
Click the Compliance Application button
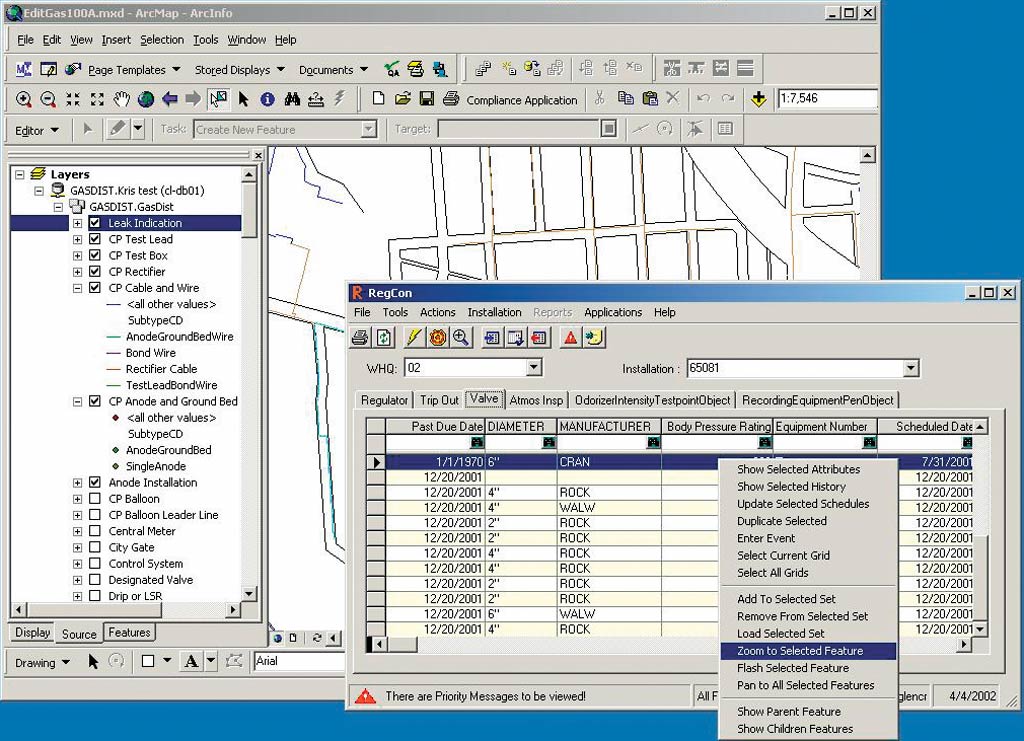[x=520, y=100]
